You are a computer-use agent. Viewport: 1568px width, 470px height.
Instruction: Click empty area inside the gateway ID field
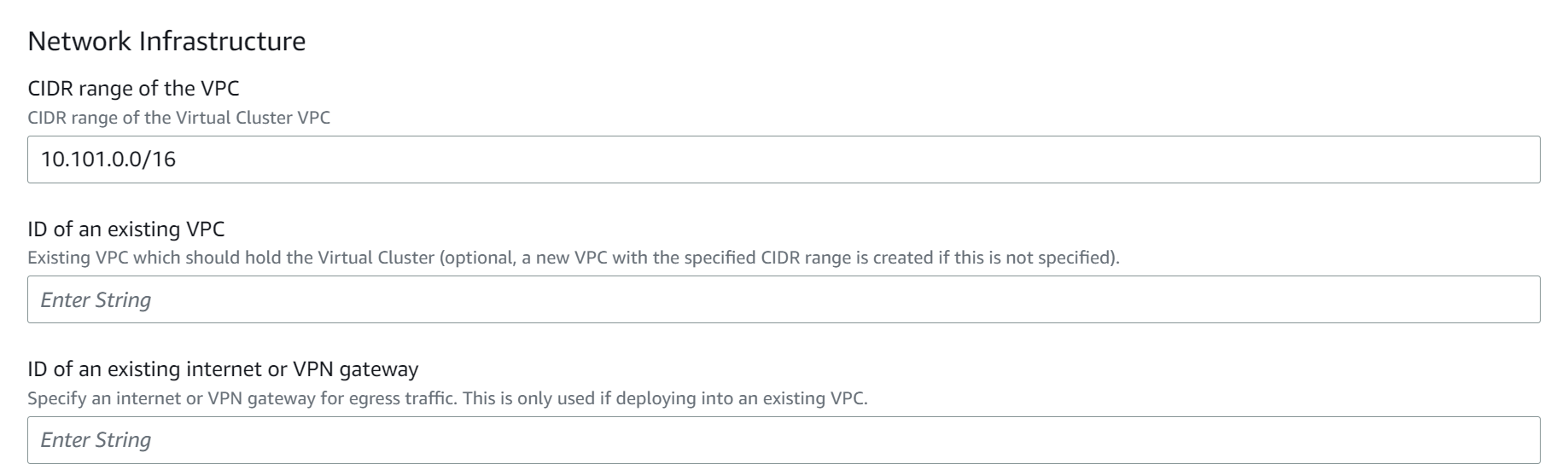point(854,440)
